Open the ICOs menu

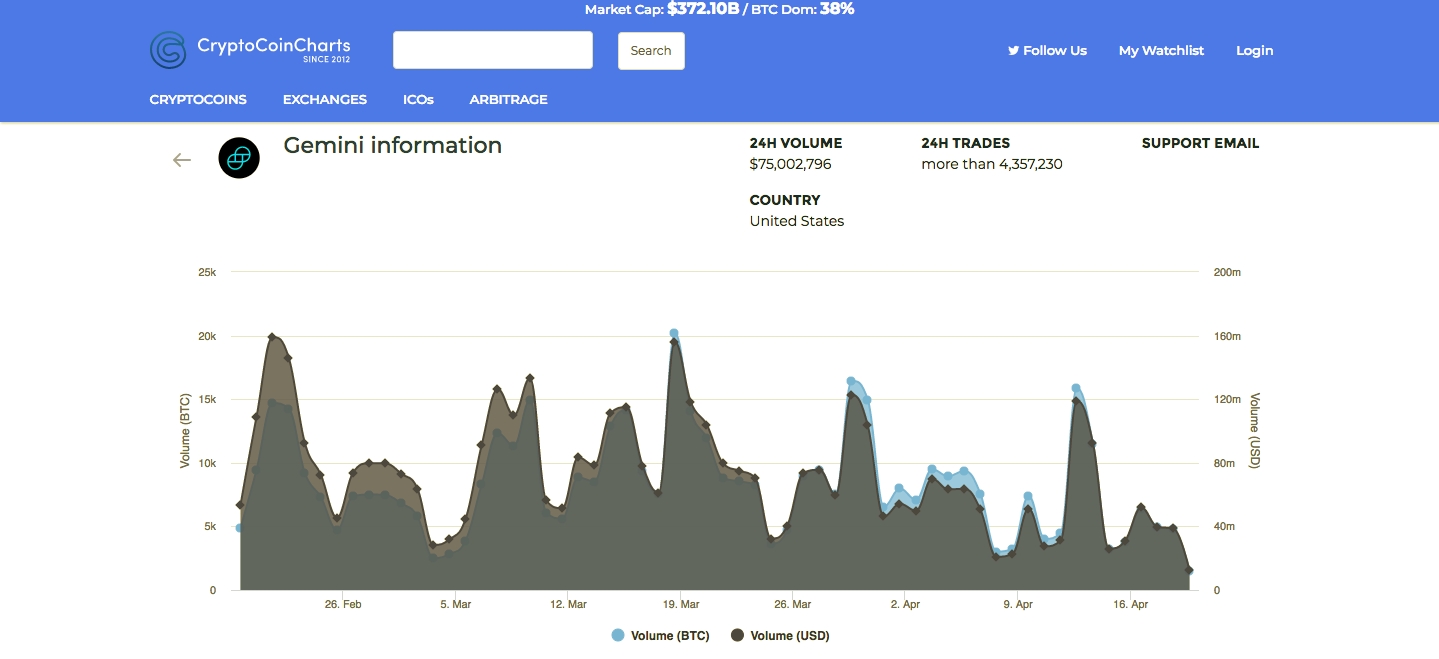tap(418, 99)
